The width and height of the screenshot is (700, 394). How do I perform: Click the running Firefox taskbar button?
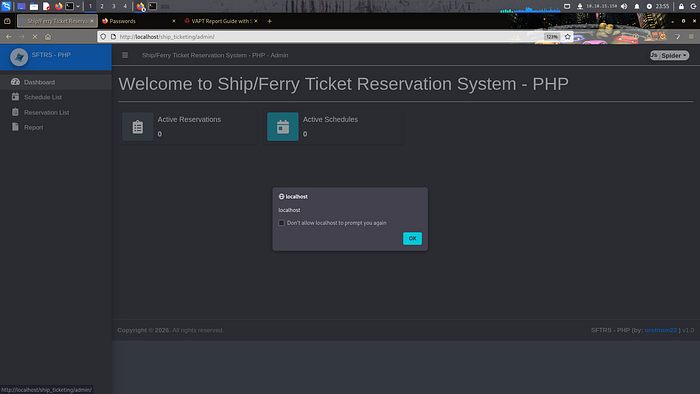click(x=141, y=6)
